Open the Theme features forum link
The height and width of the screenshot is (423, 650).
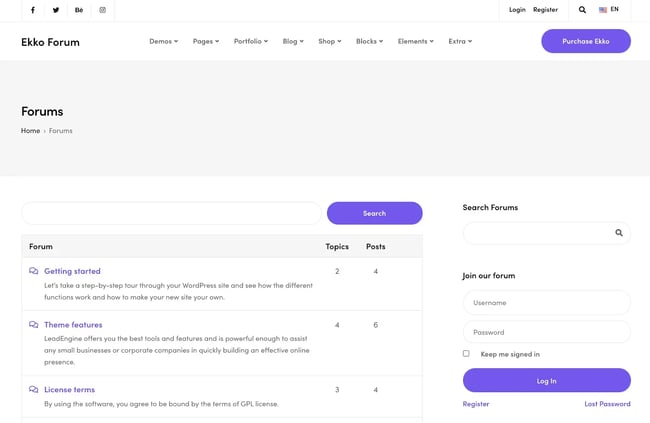(73, 325)
